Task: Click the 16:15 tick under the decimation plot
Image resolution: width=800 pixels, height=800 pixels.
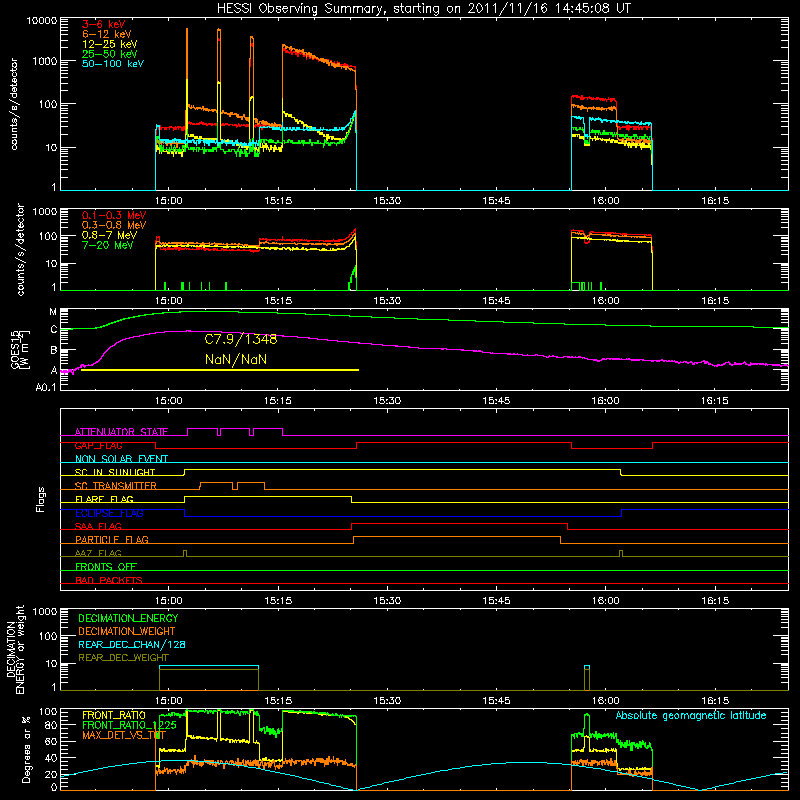Action: [715, 701]
